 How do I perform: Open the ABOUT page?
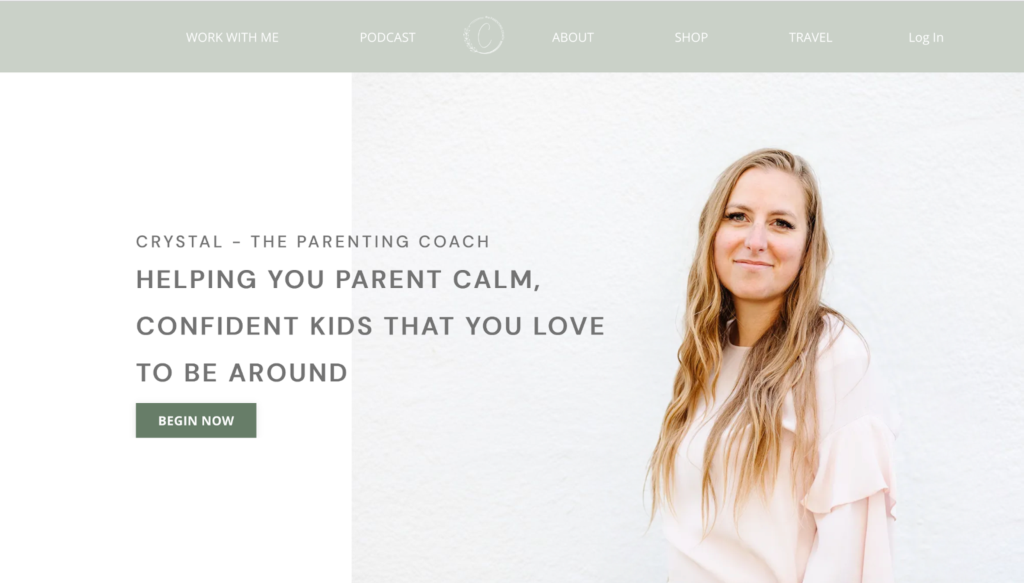(x=573, y=37)
